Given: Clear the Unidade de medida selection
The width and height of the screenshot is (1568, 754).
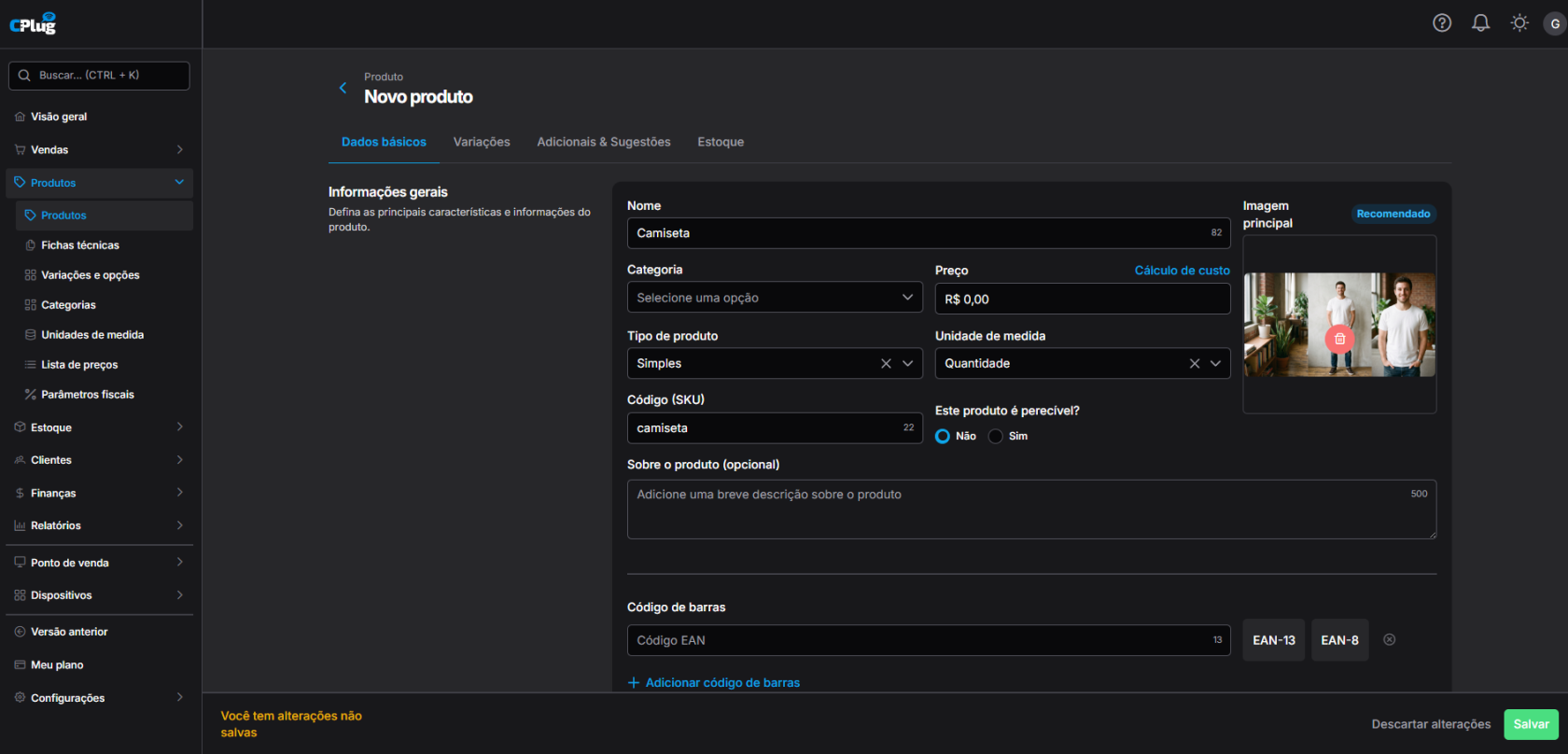Looking at the screenshot, I should click(x=1194, y=363).
